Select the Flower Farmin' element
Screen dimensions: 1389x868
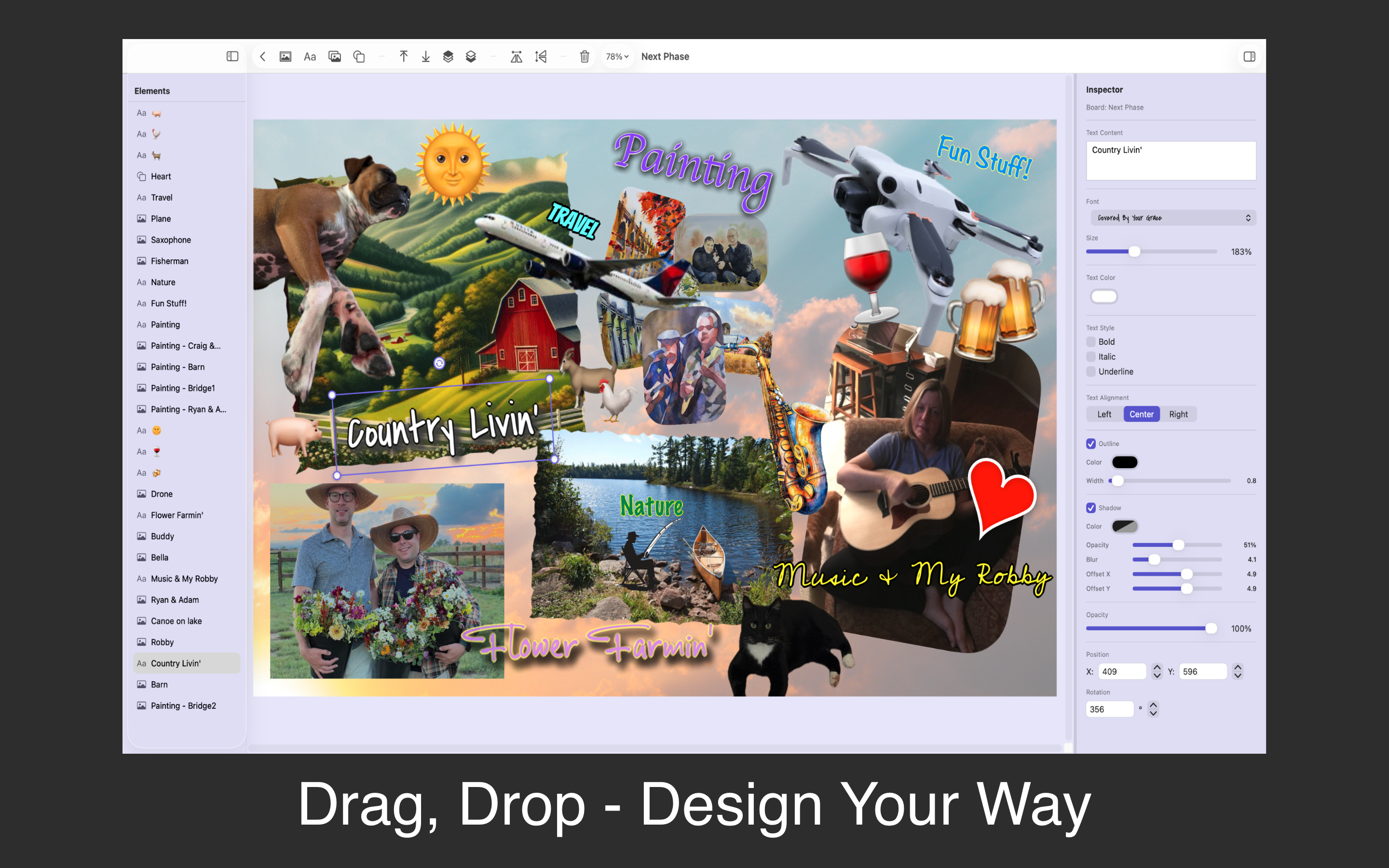point(187,515)
